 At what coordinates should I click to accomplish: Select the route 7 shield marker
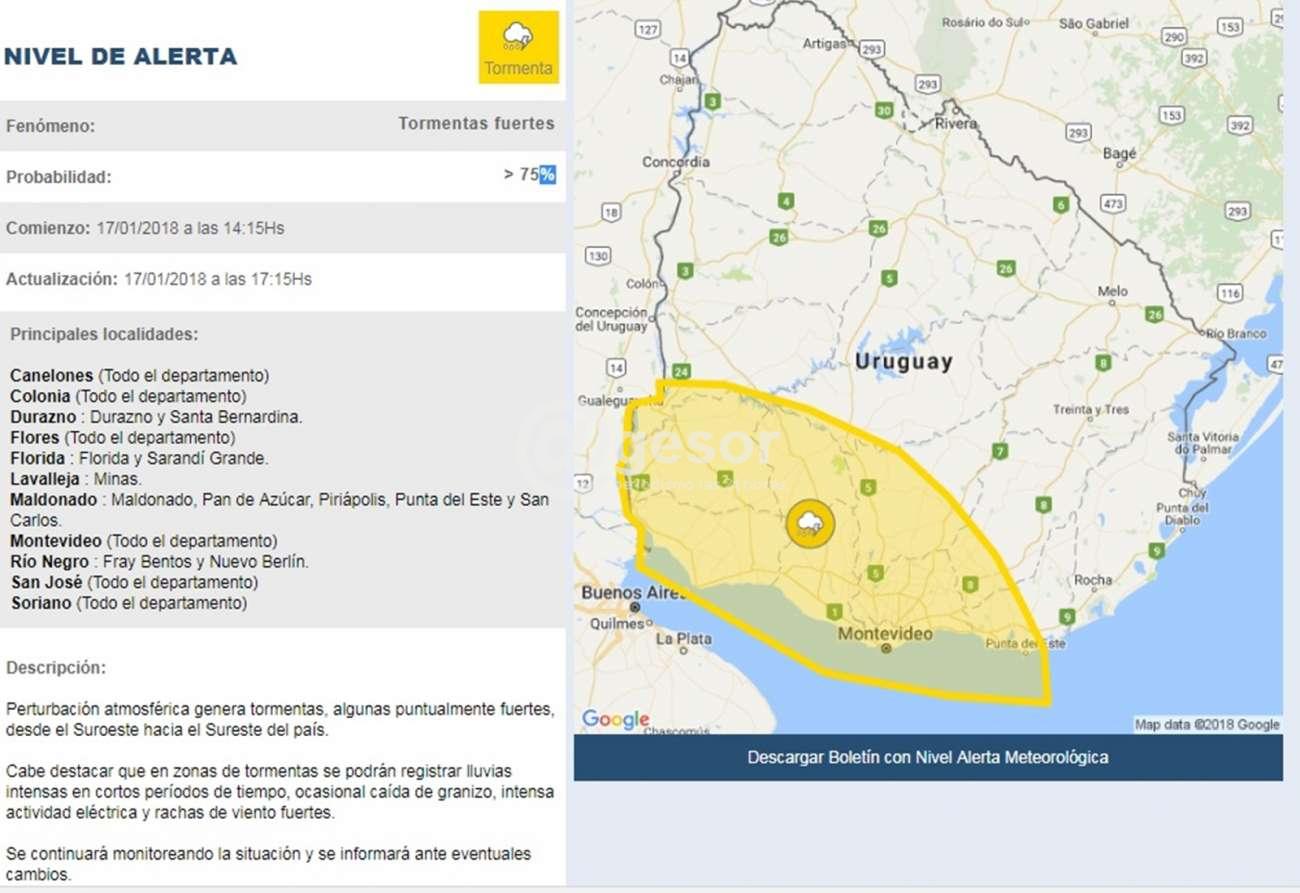point(999,451)
